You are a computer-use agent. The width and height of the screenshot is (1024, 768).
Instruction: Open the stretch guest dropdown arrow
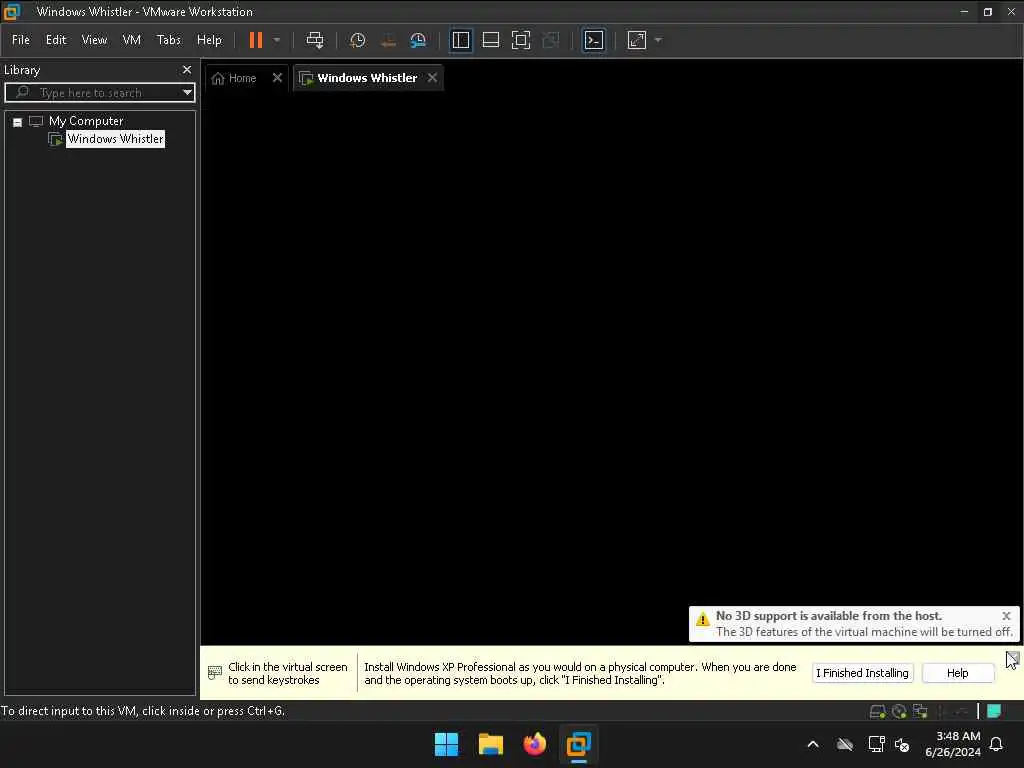tap(658, 40)
